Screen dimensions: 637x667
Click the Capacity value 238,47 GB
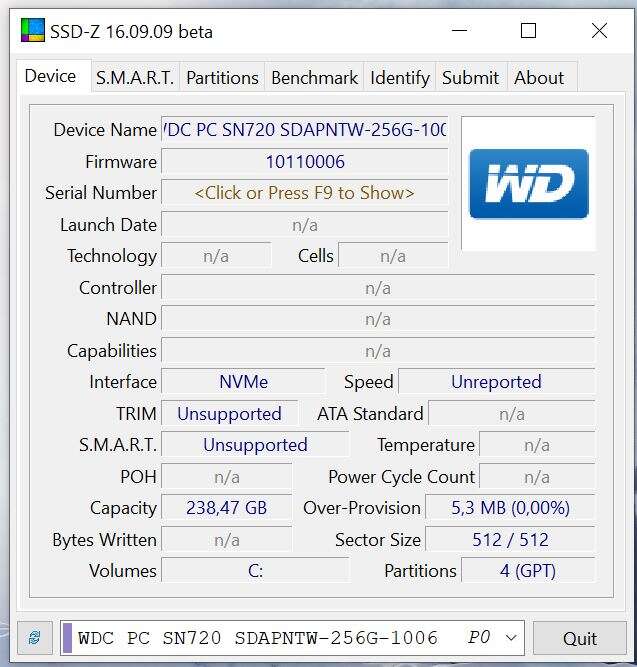pos(226,508)
